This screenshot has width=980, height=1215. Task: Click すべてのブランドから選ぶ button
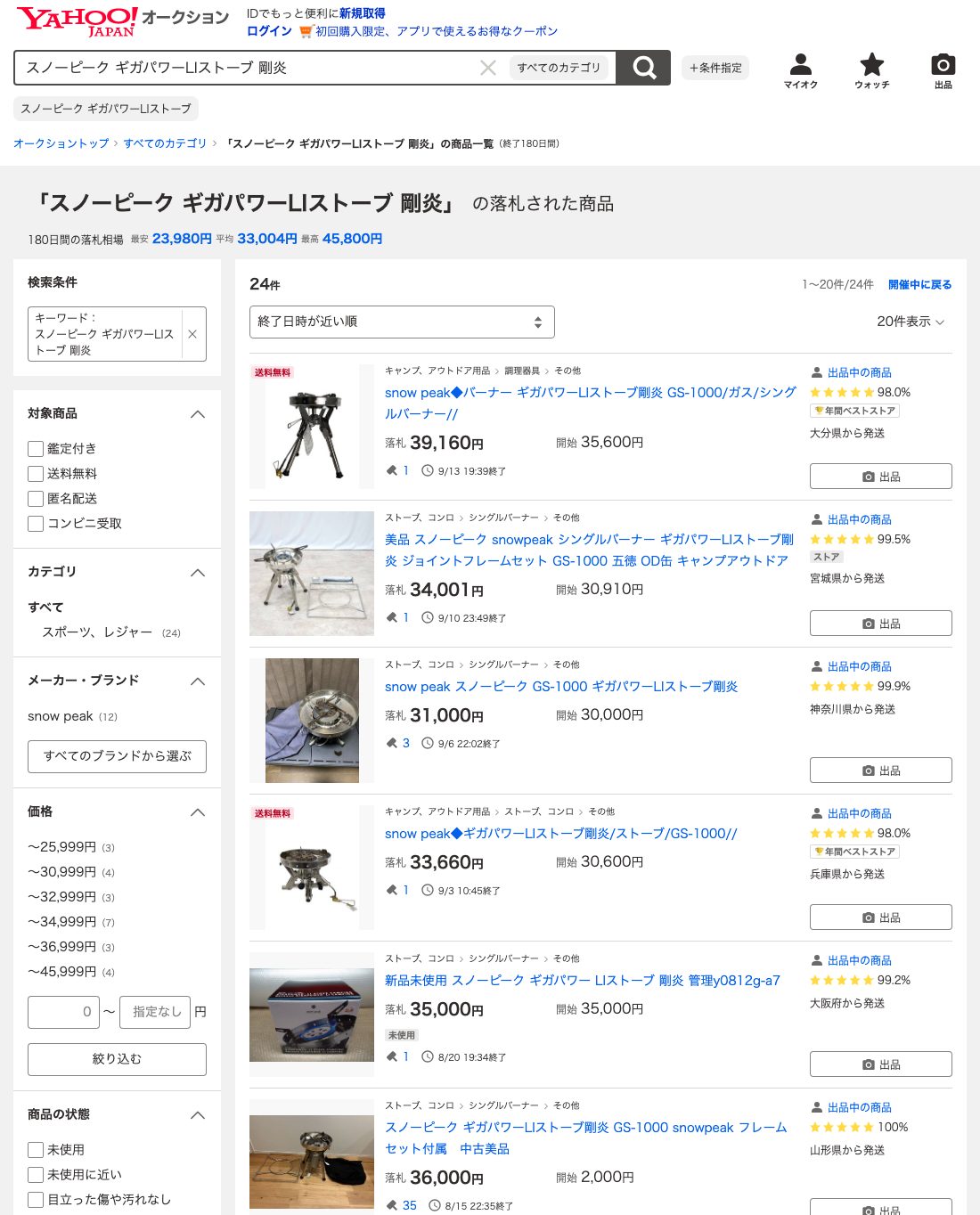click(x=117, y=756)
